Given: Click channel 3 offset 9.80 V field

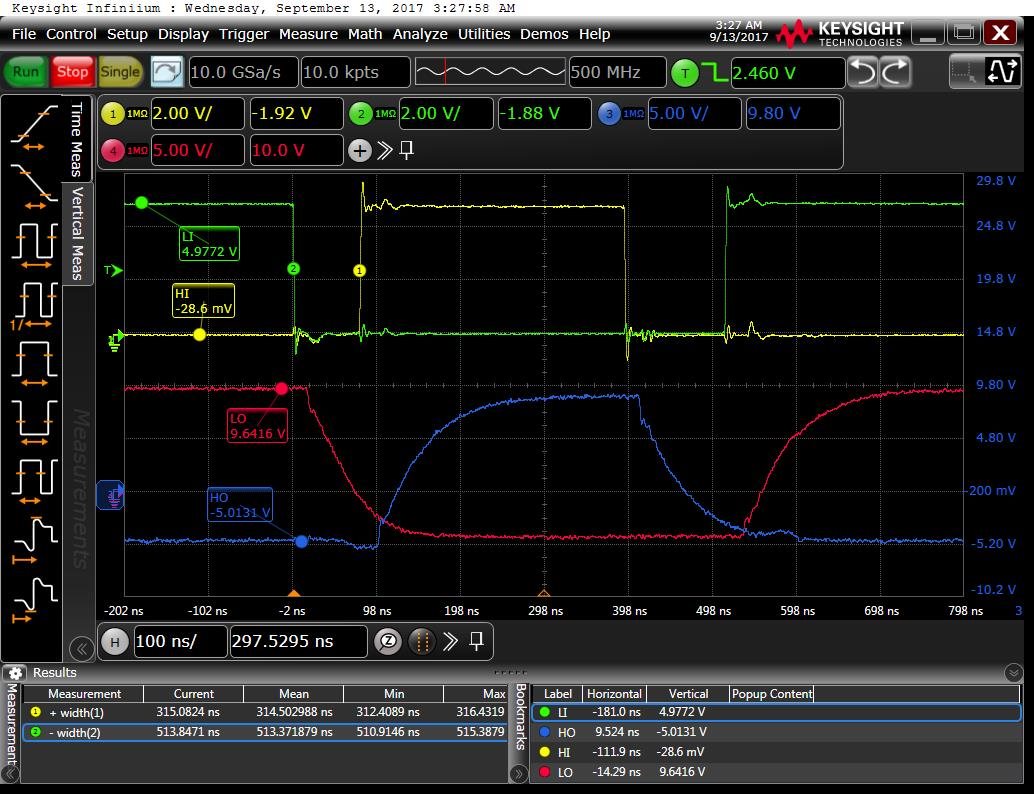Looking at the screenshot, I should 793,113.
